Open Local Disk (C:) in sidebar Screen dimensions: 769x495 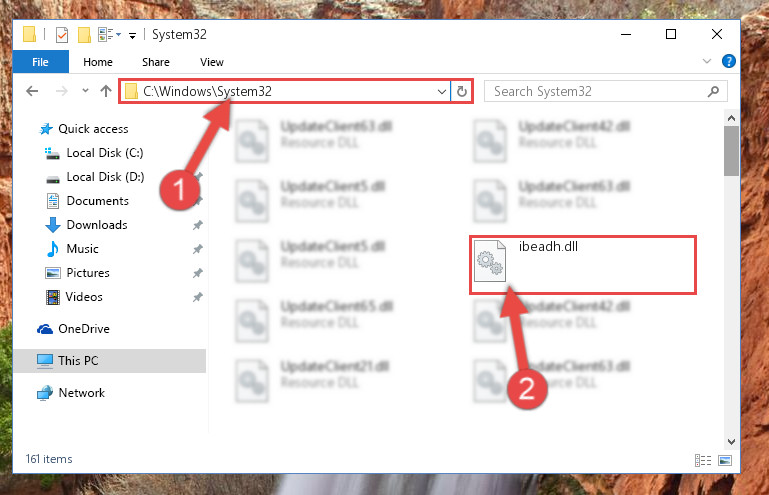pos(94,153)
